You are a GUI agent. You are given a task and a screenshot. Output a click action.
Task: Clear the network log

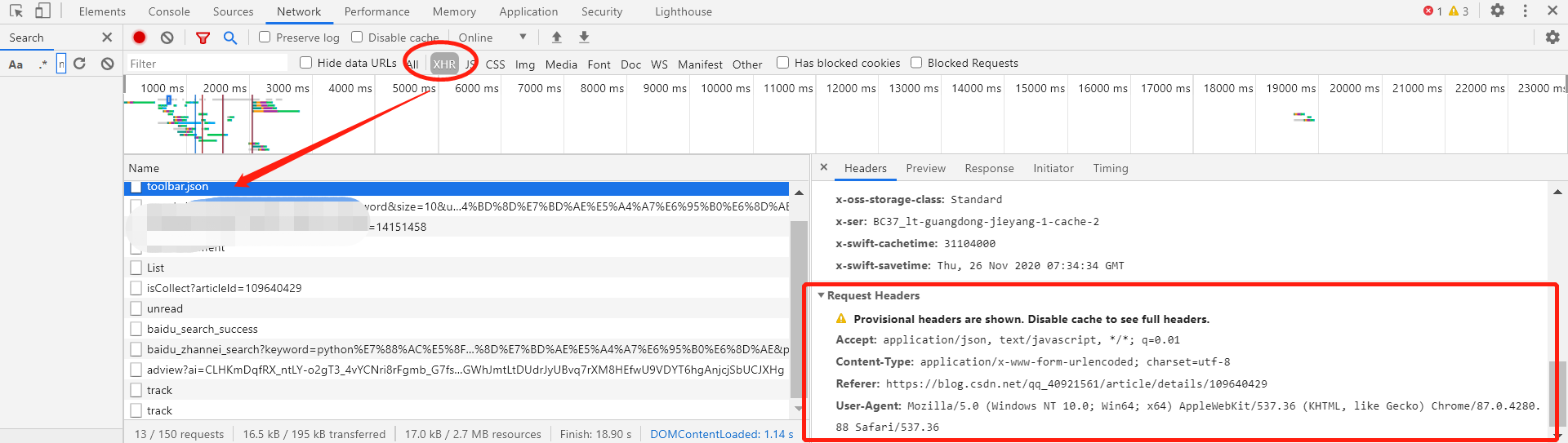pyautogui.click(x=167, y=38)
